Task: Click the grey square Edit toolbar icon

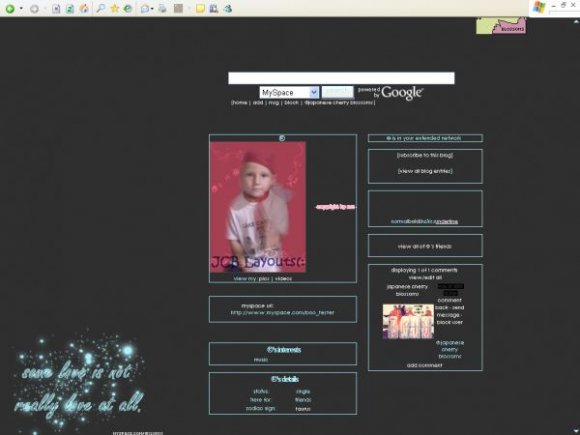Action: pos(178,8)
